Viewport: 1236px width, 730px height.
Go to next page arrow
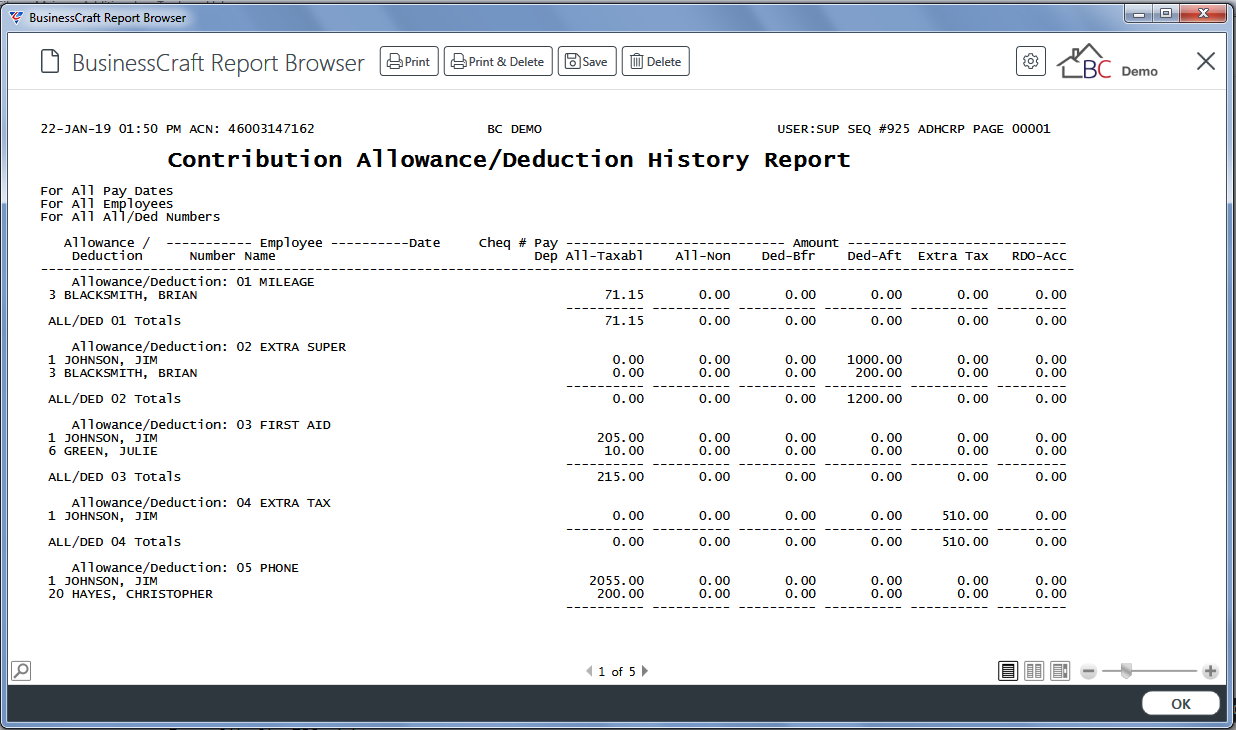click(644, 671)
